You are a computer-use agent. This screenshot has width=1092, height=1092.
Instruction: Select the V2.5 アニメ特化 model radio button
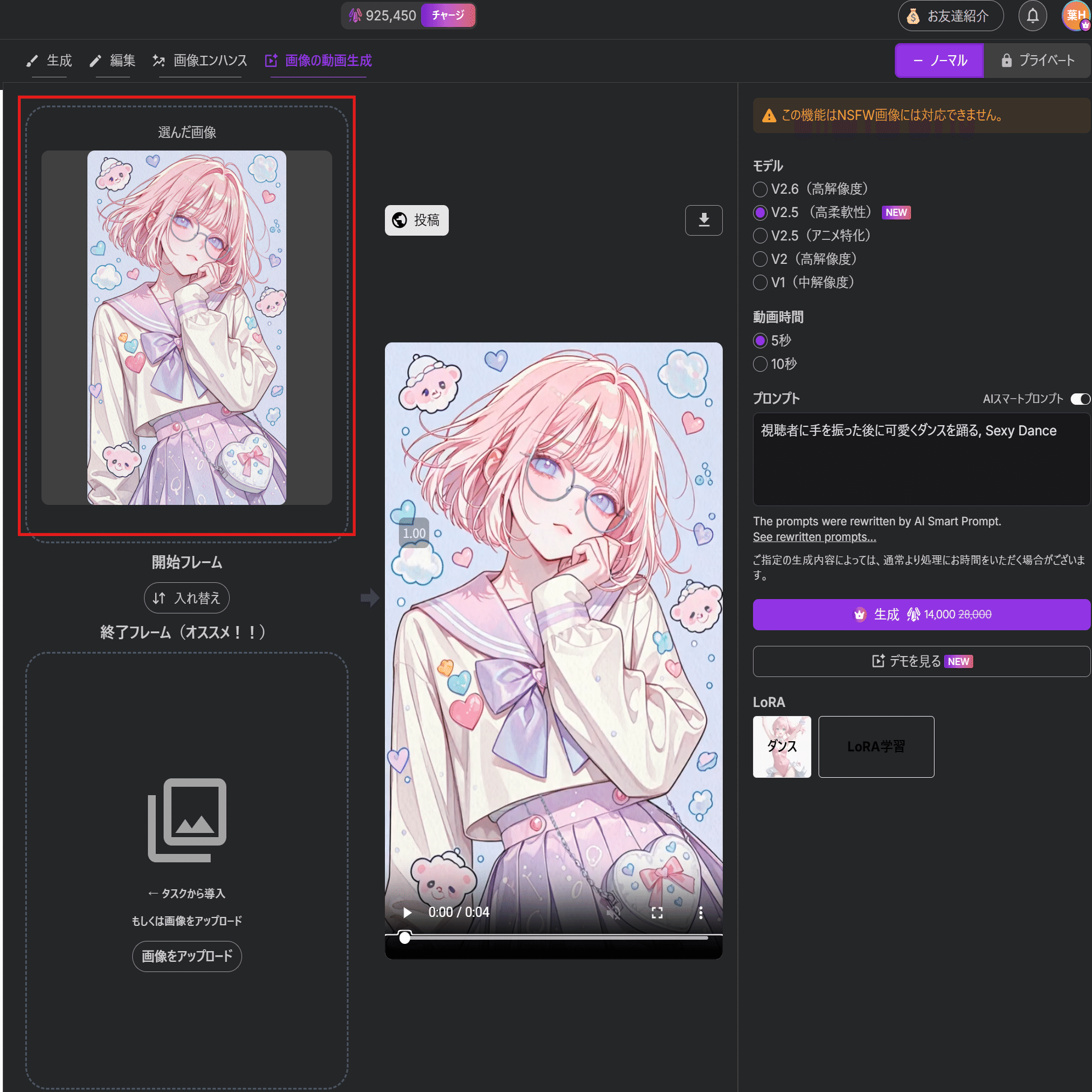[760, 236]
